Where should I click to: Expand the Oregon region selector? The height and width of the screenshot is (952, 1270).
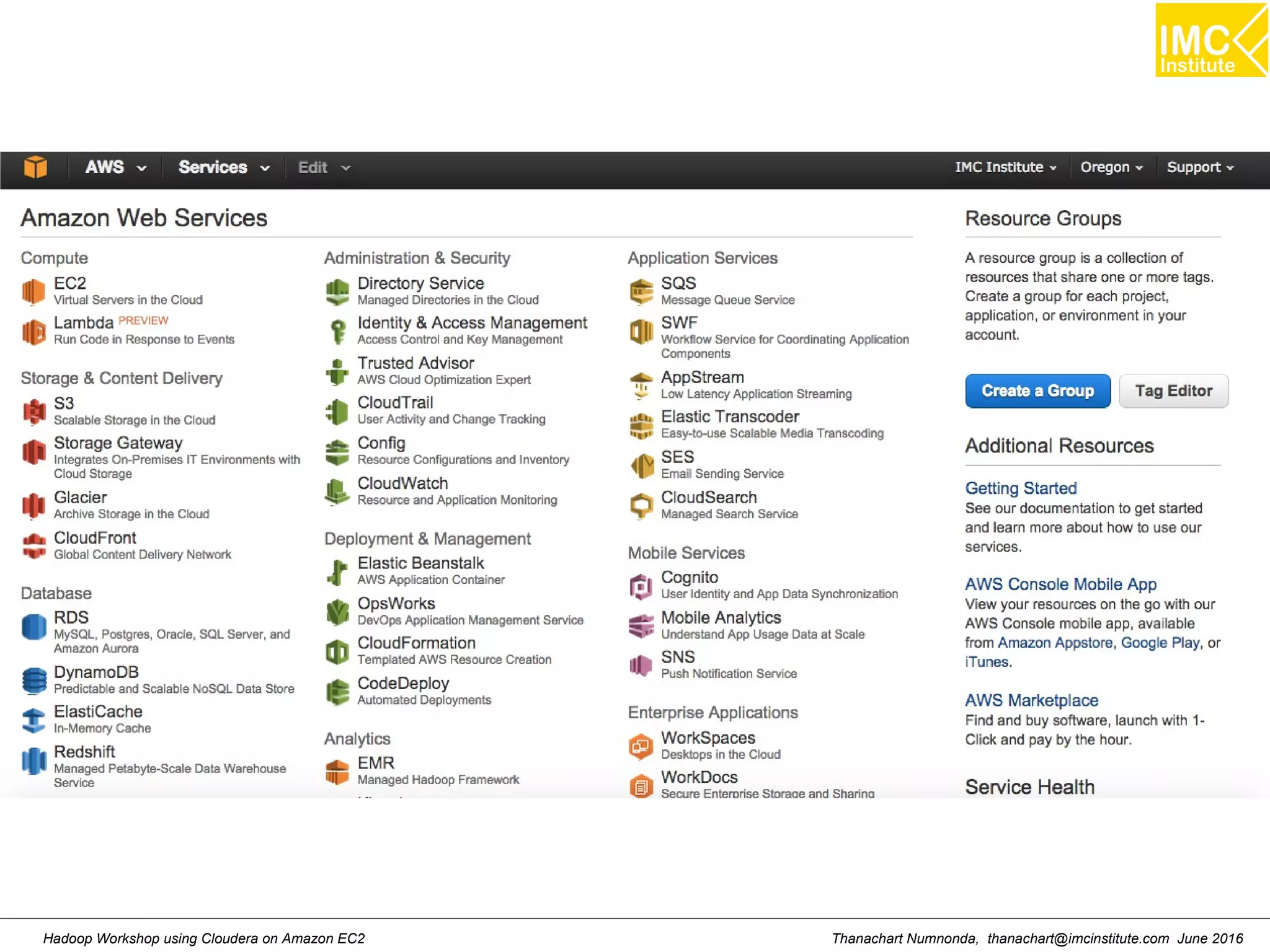coord(1111,167)
